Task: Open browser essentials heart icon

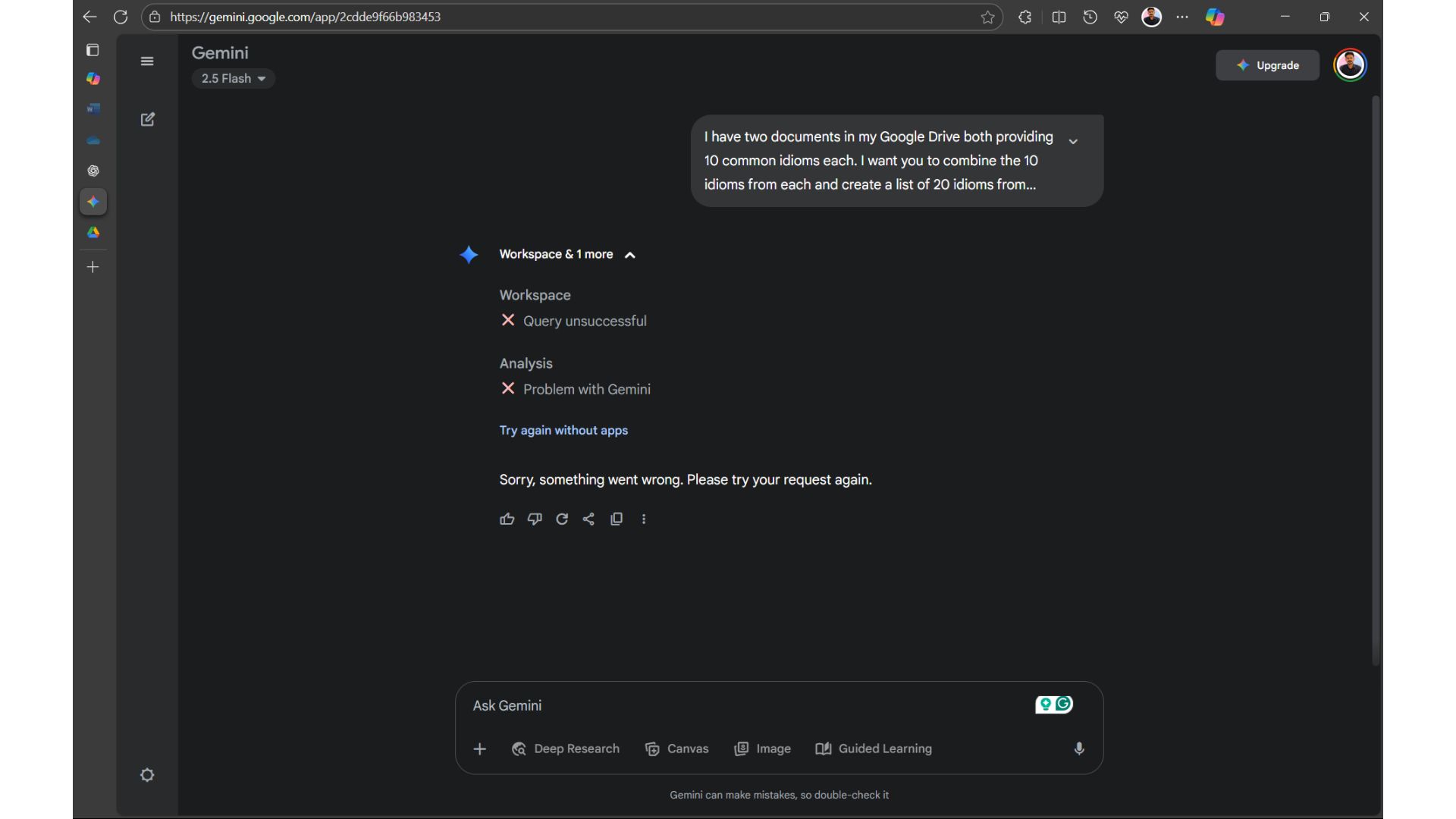Action: point(1121,17)
